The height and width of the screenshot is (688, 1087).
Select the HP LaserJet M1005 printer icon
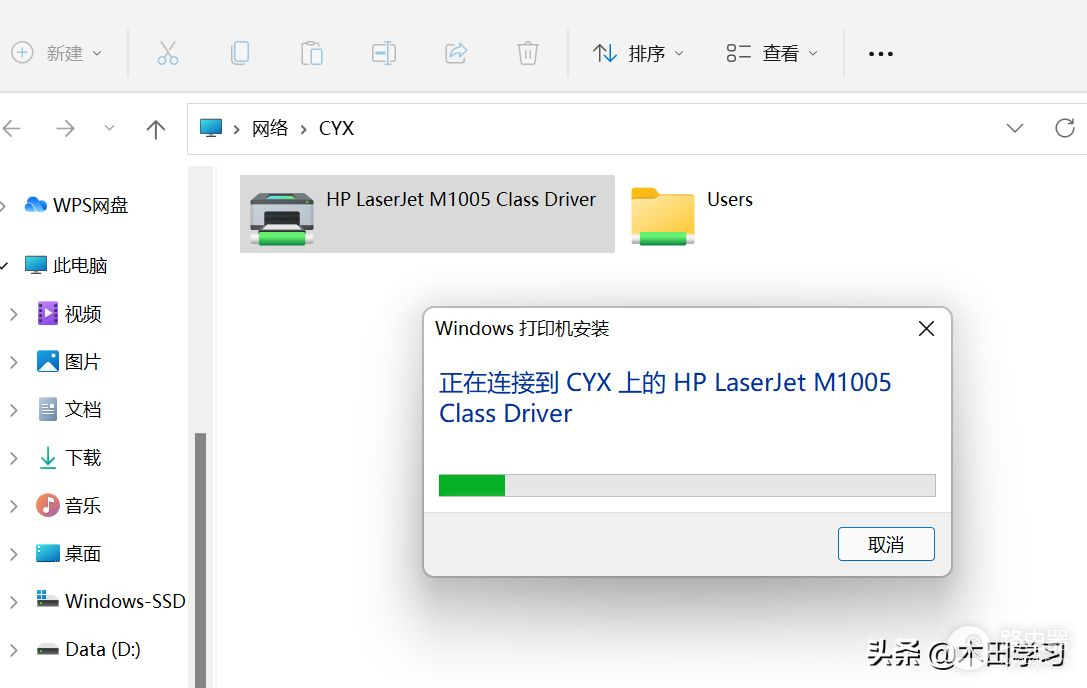pos(281,218)
